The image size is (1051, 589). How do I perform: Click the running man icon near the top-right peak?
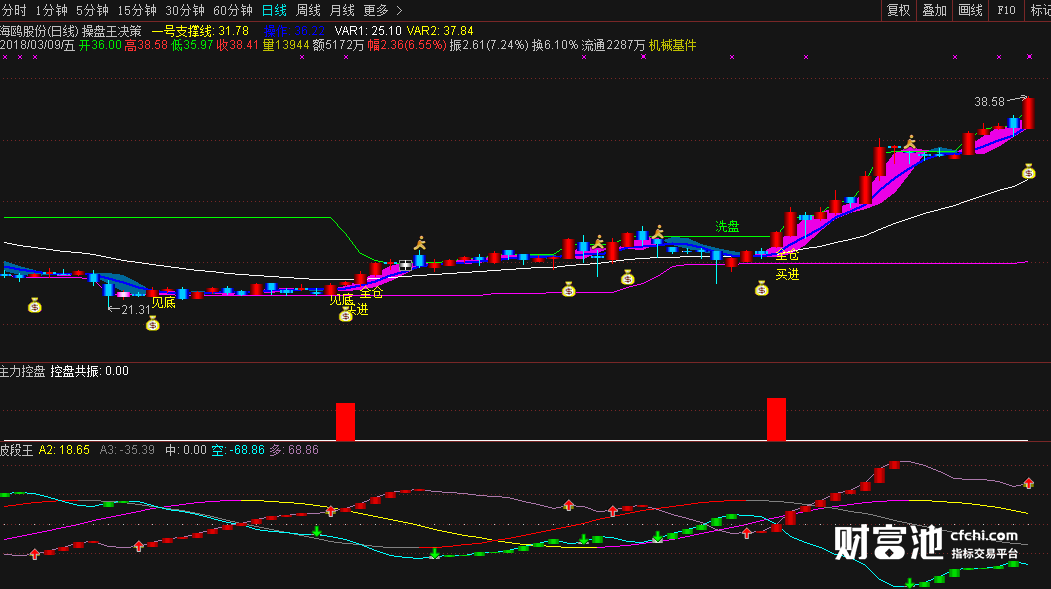[x=910, y=142]
